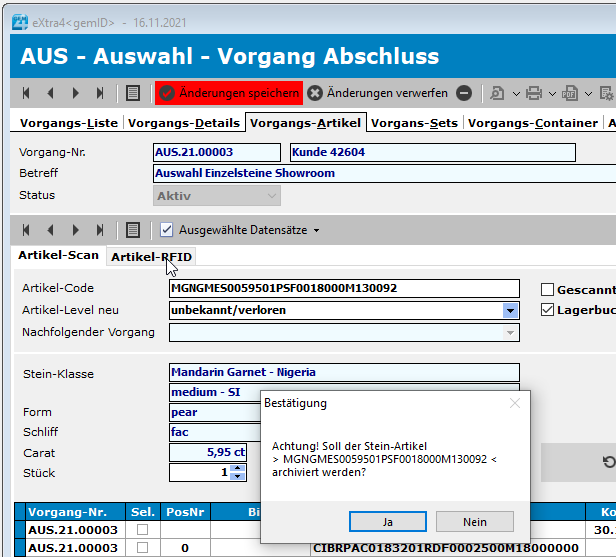Expand printer dropdown arrow
616x557 pixels.
point(552,94)
